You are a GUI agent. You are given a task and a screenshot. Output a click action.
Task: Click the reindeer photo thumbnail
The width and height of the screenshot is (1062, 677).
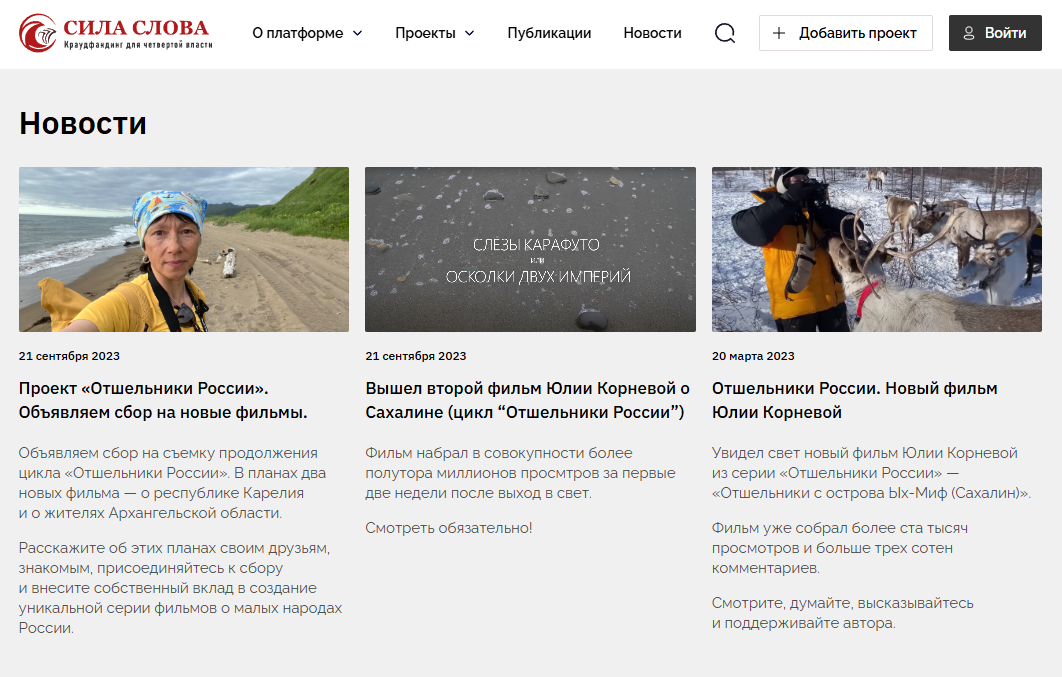876,249
